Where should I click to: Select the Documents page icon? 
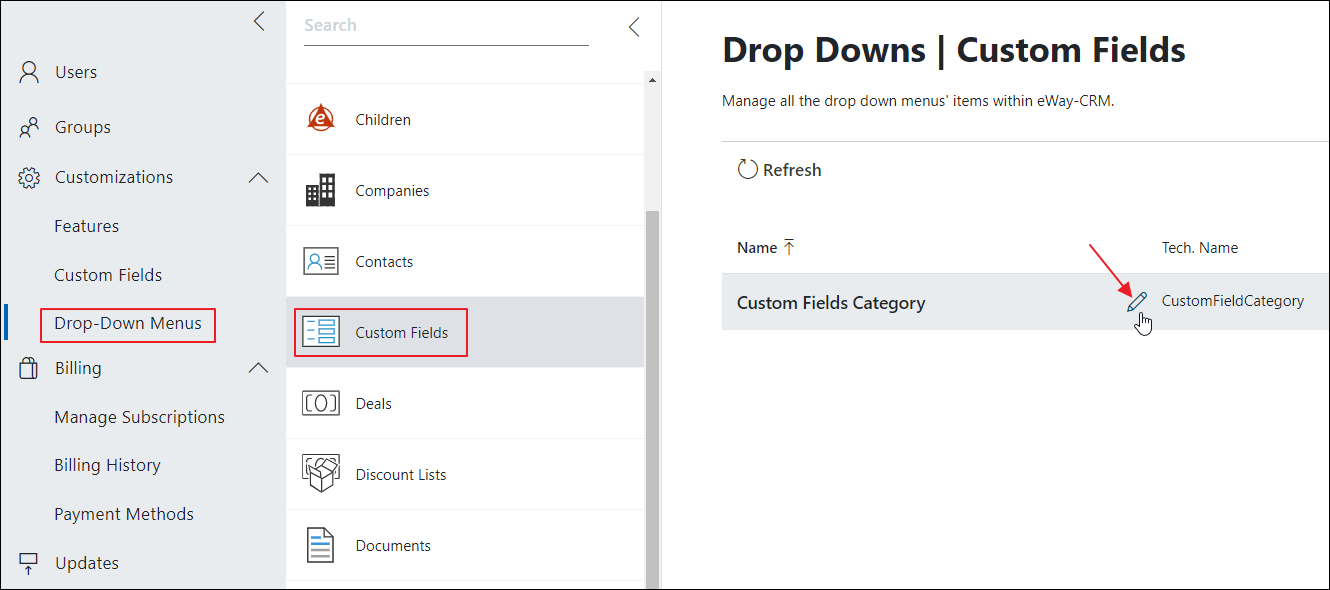click(x=320, y=545)
